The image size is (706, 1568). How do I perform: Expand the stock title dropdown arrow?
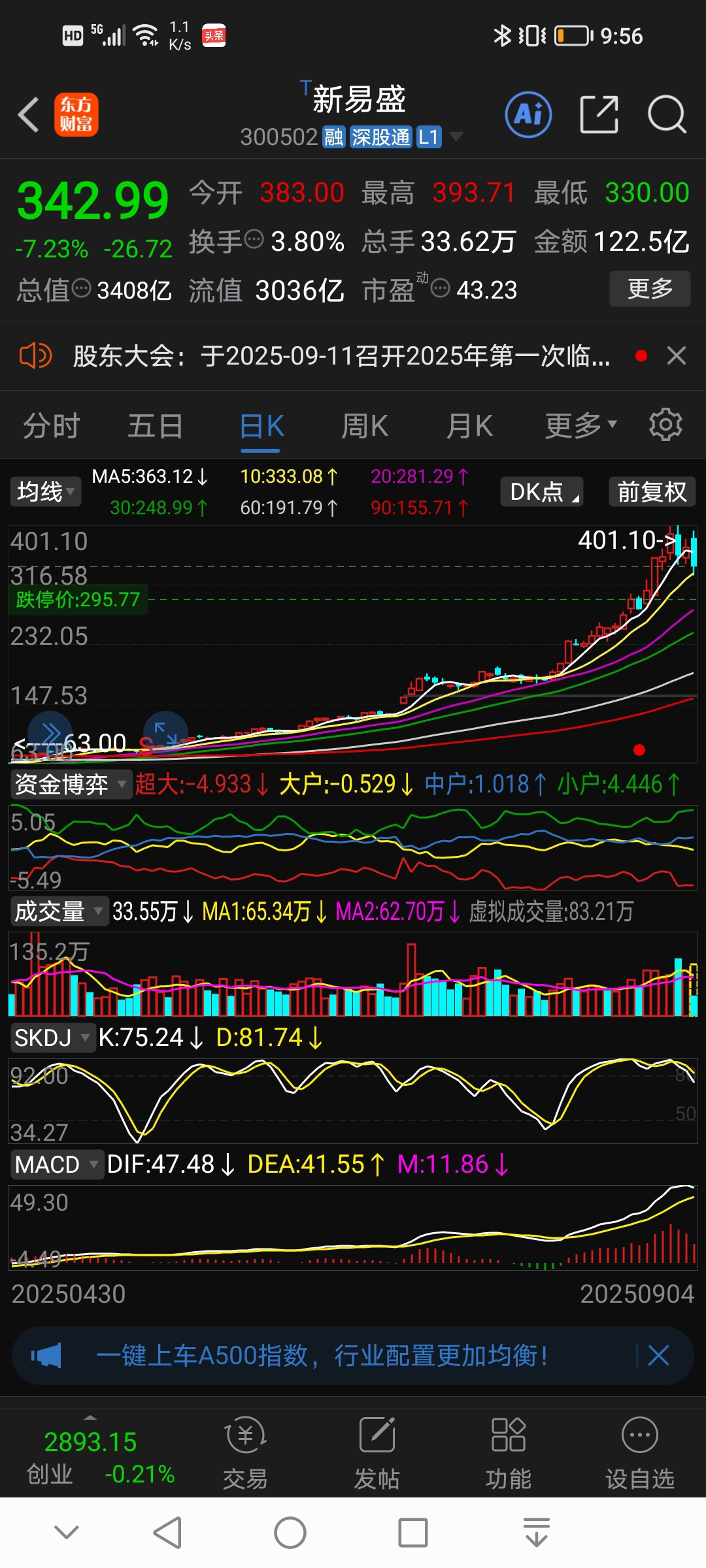click(x=456, y=137)
